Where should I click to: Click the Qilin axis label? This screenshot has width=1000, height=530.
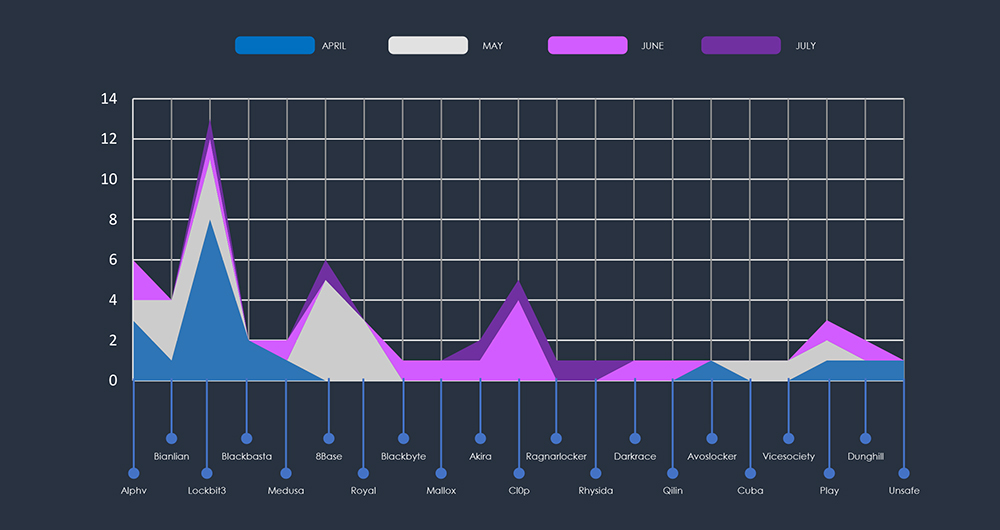pos(673,491)
